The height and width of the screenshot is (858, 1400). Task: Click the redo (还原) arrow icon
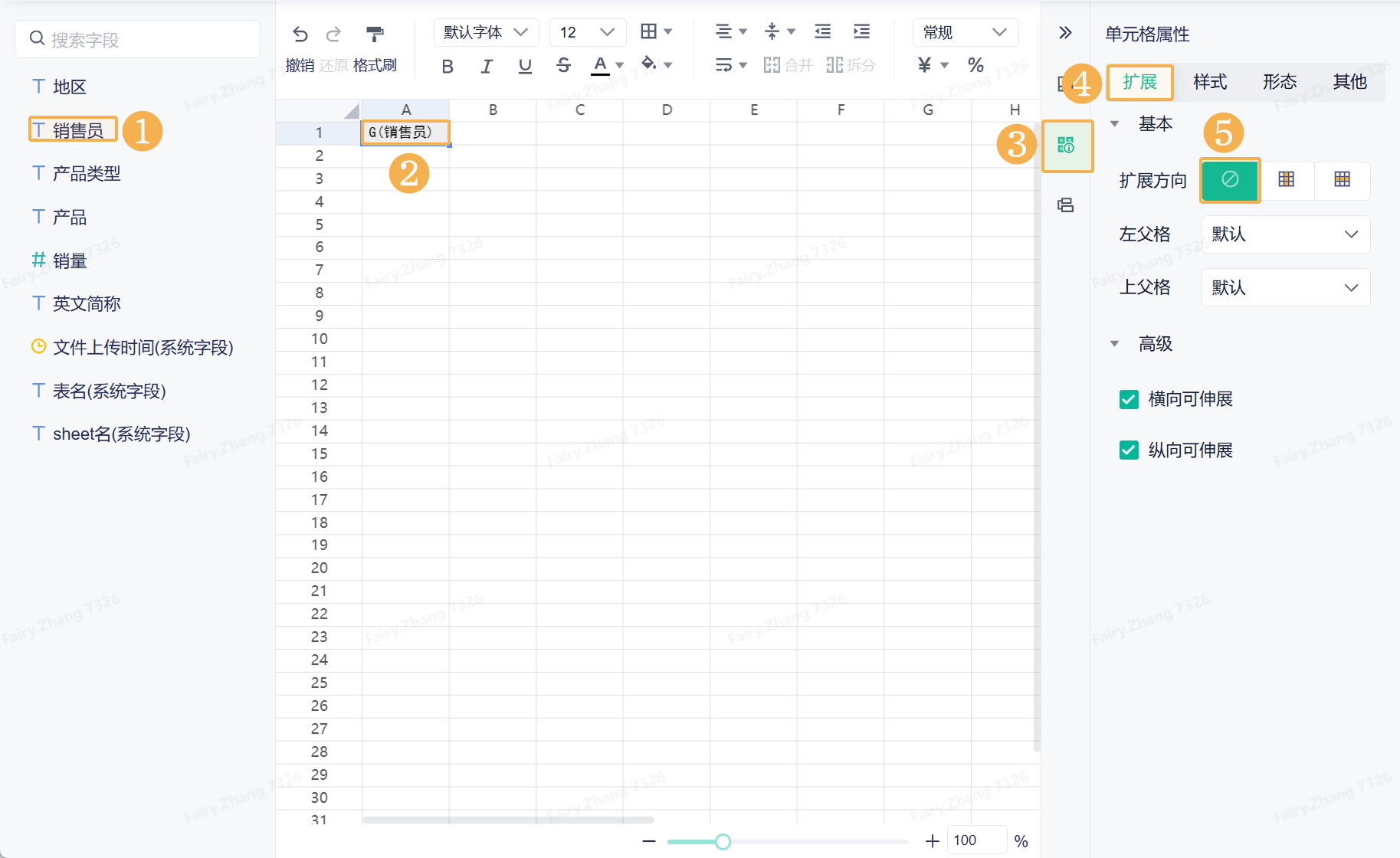pos(333,34)
